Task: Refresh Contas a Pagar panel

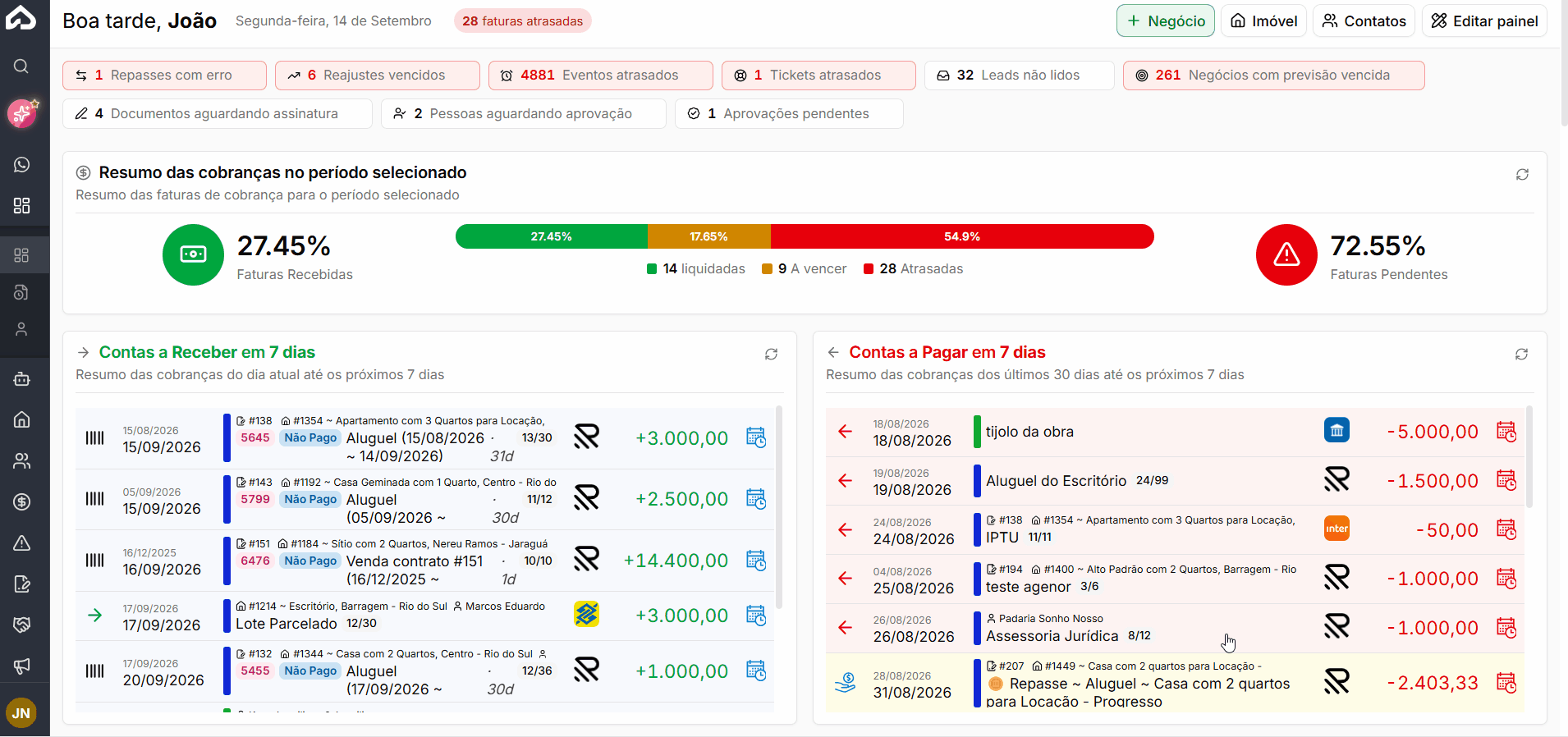Action: 1521,355
